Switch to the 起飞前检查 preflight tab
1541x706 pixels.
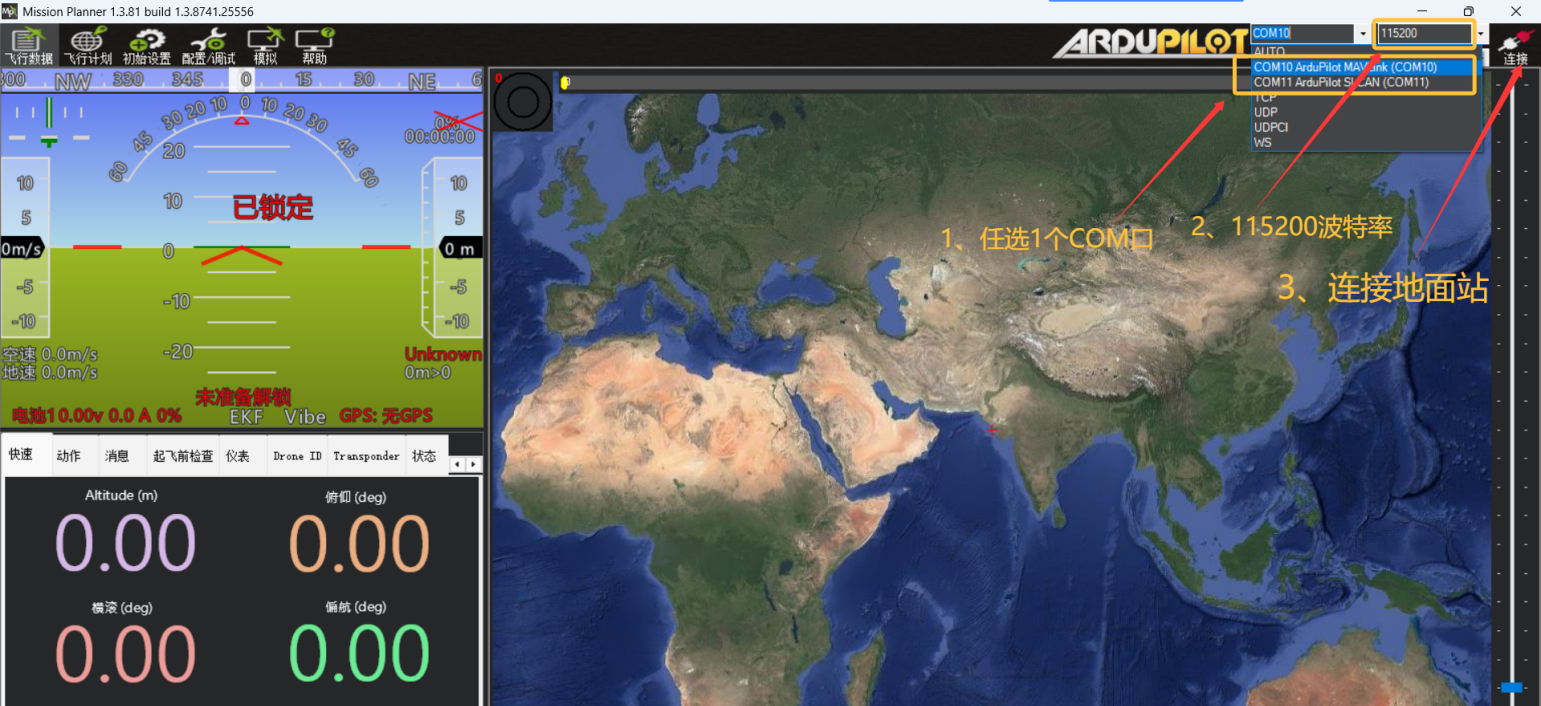pyautogui.click(x=183, y=456)
